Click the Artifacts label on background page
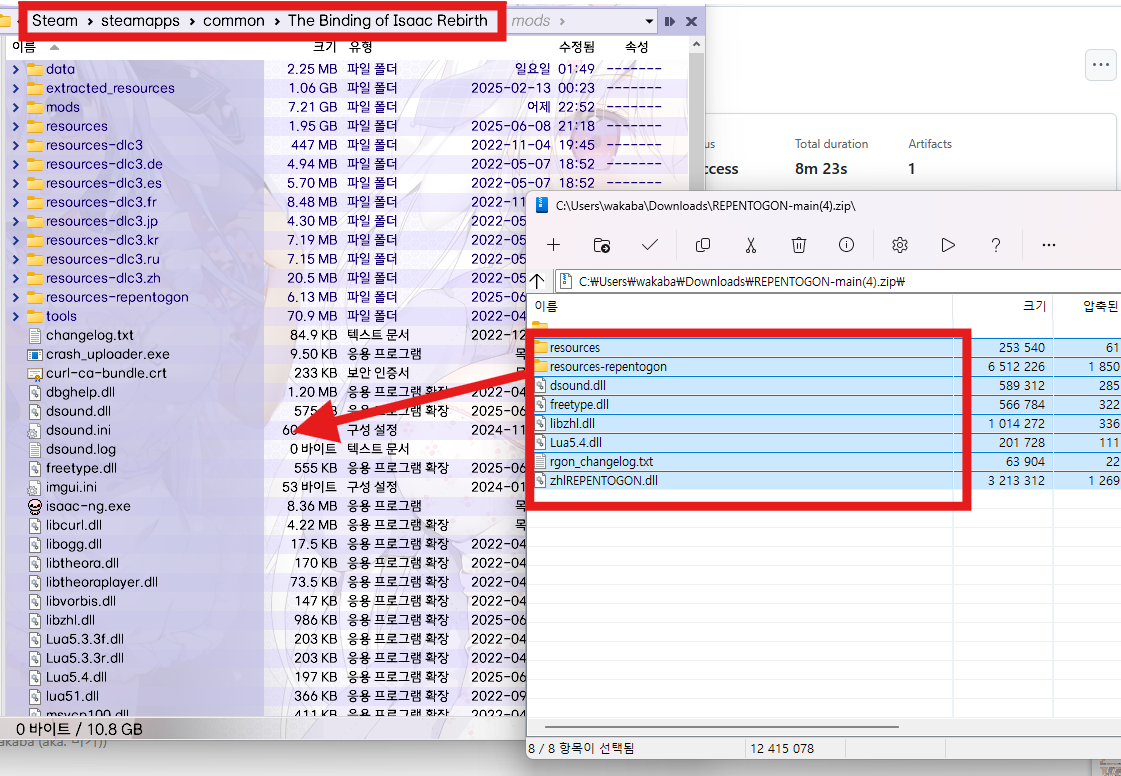This screenshot has width=1121, height=776. coord(930,144)
